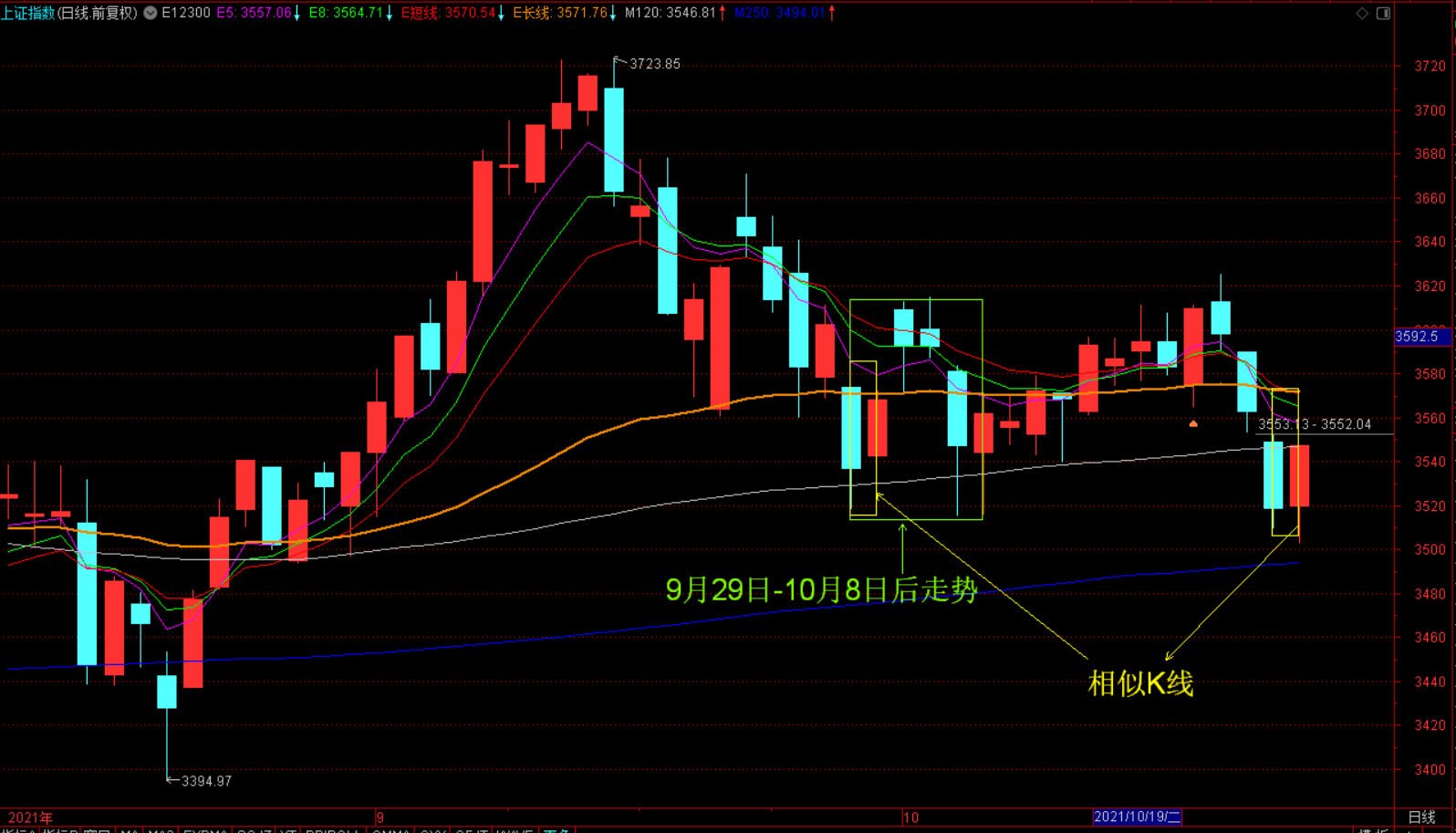The width and height of the screenshot is (1456, 833).
Task: Click the 3553.13 - 3552.04 range label
Action: (x=1315, y=424)
